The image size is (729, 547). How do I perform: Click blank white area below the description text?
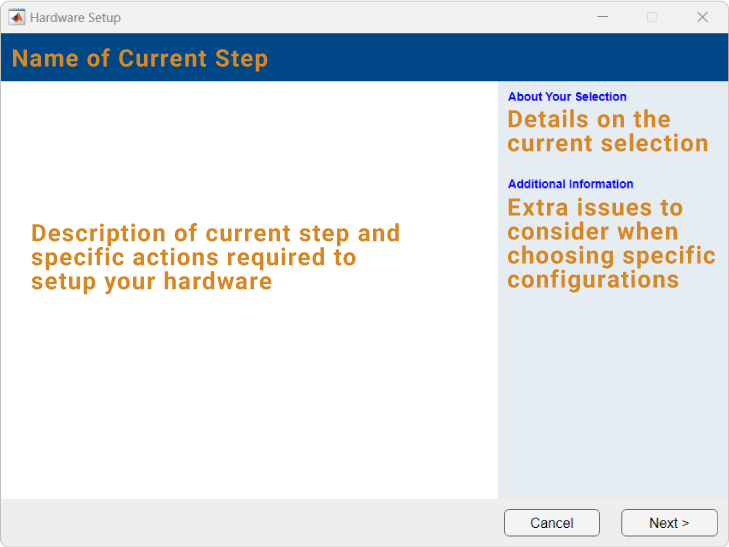tap(250, 400)
